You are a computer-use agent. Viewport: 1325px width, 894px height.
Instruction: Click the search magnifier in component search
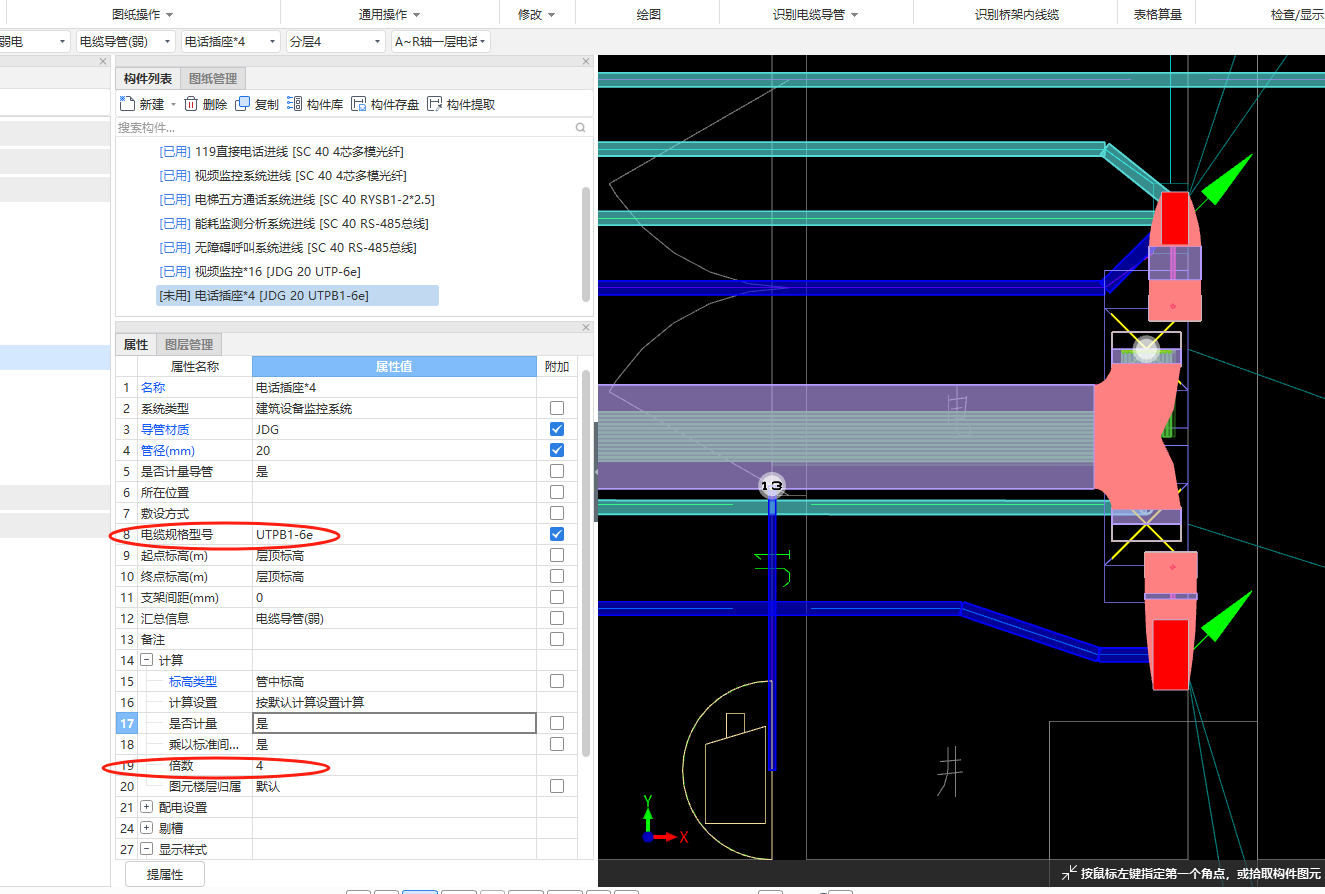pyautogui.click(x=581, y=128)
